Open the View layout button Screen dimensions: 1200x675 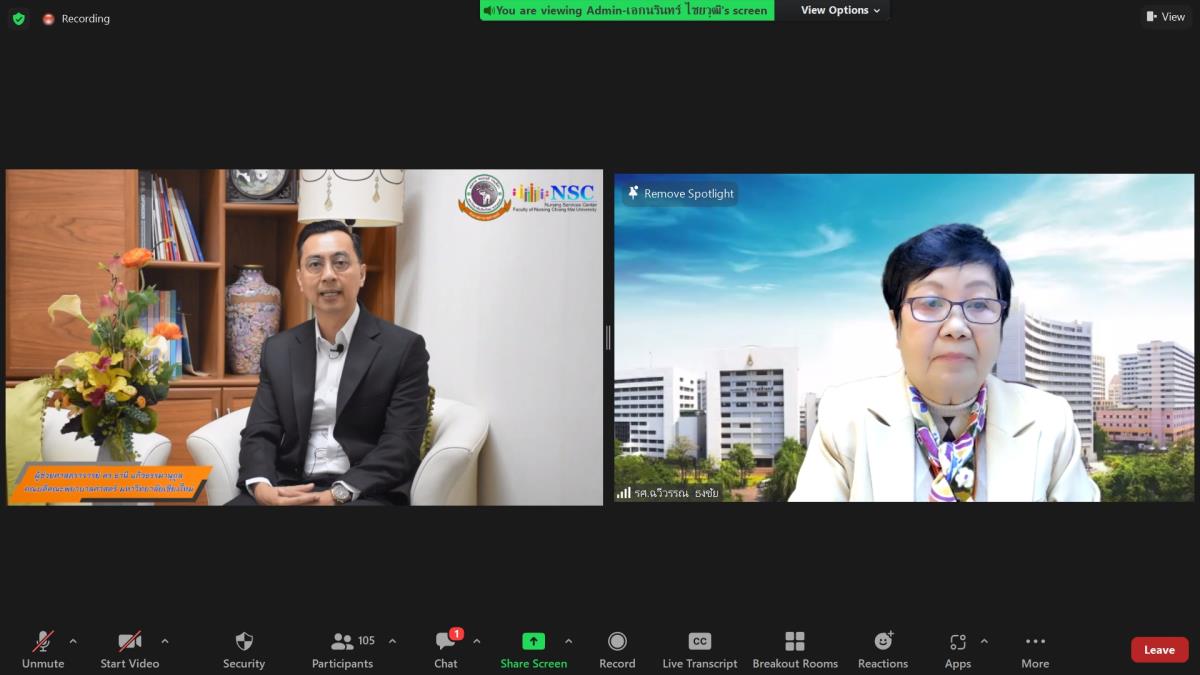point(1165,17)
